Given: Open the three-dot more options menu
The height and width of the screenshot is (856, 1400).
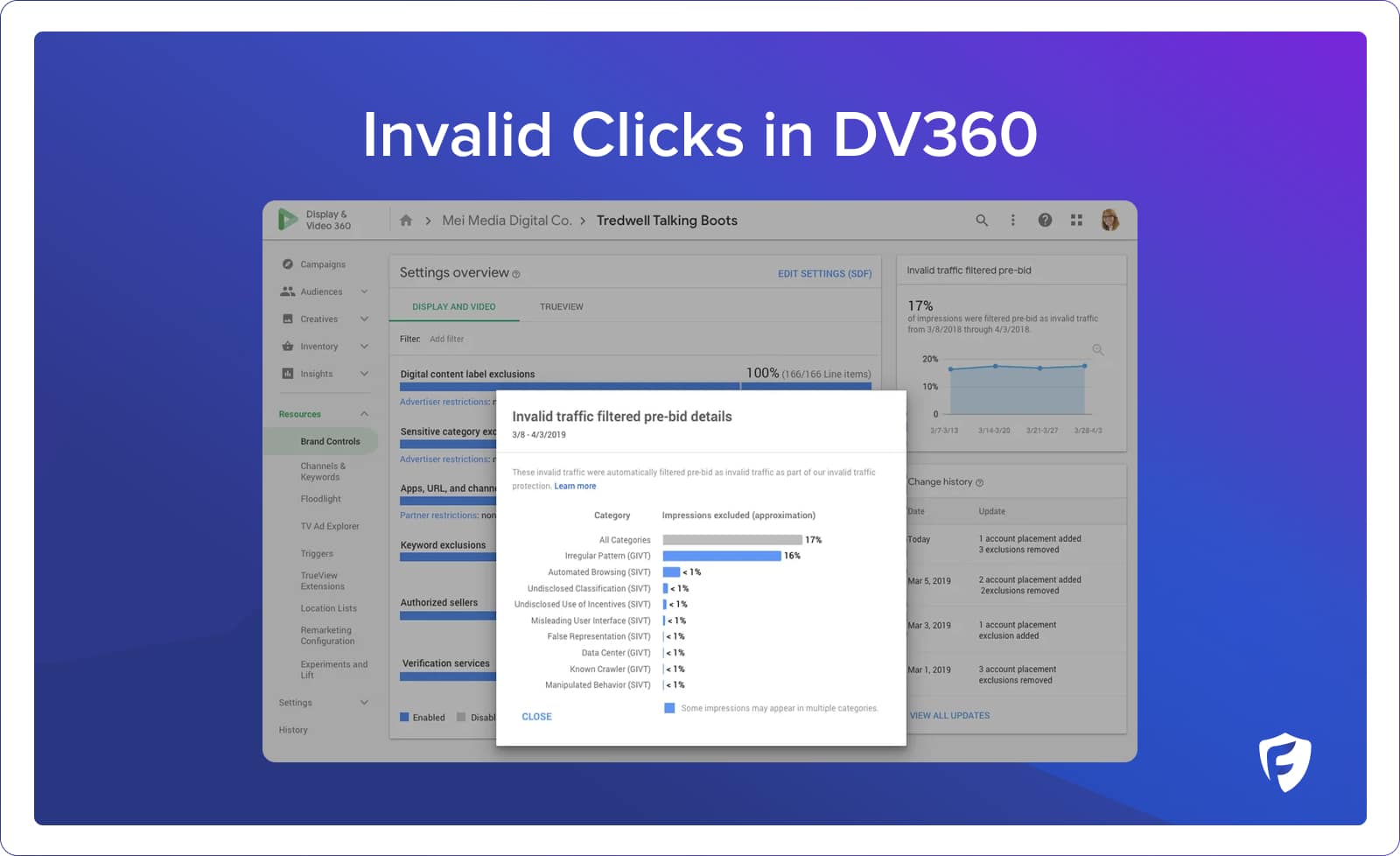Looking at the screenshot, I should [1013, 221].
